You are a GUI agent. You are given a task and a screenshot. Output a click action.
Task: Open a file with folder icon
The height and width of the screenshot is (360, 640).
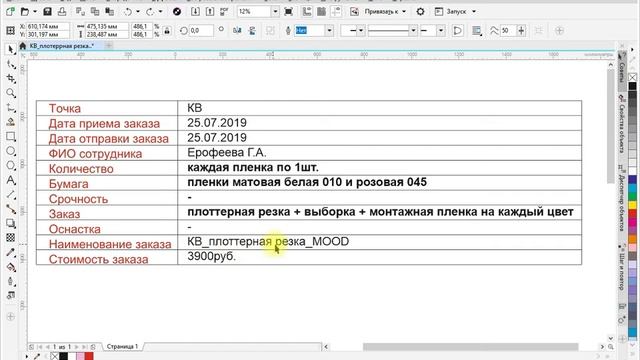click(25, 11)
